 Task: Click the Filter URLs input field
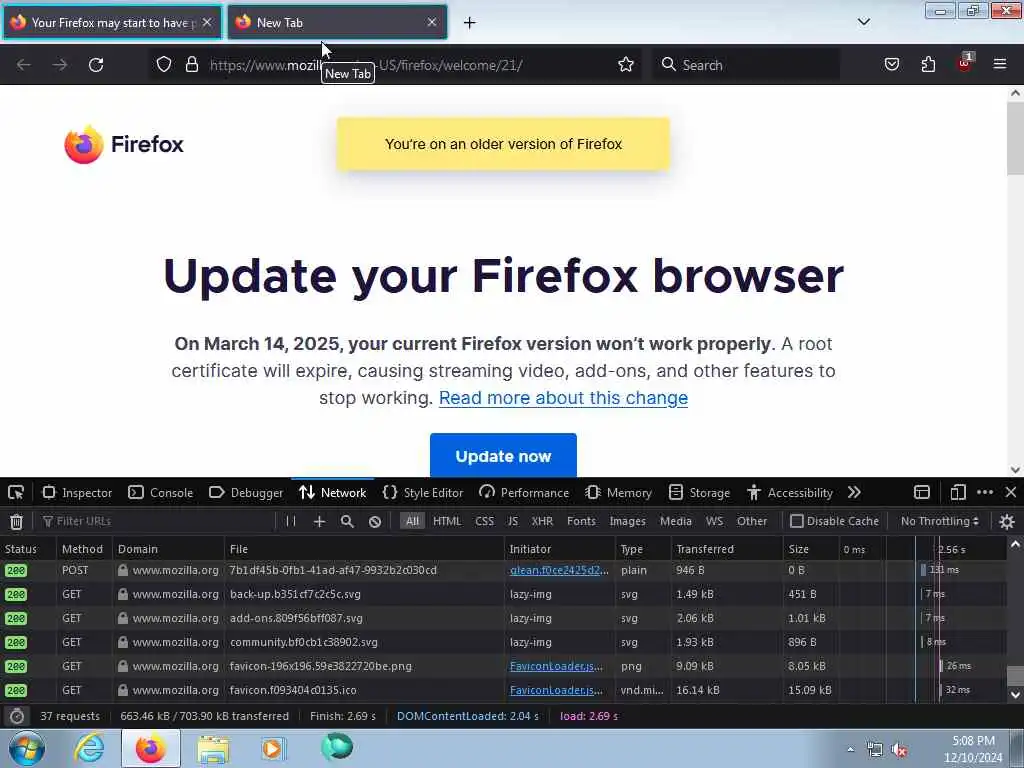coord(157,521)
